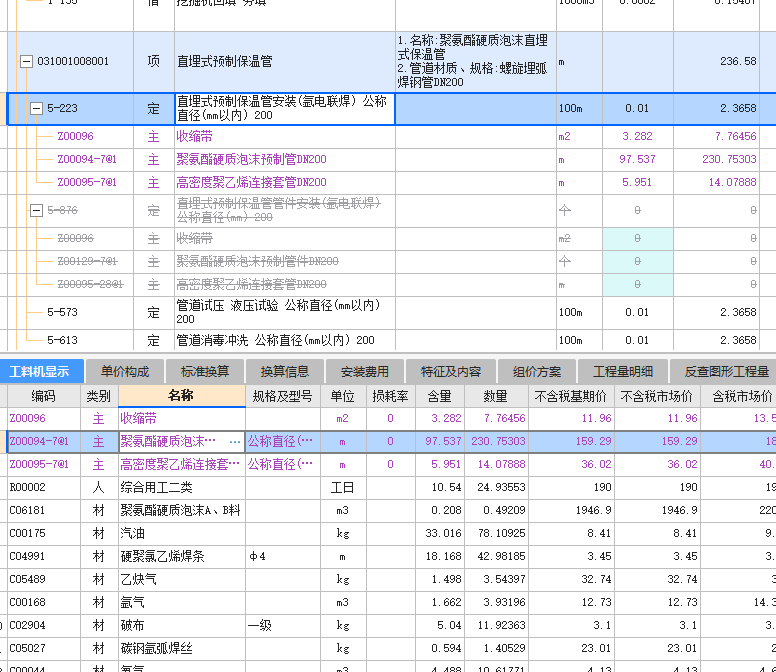This screenshot has width=776, height=672.
Task: Select the Z00094-7@1 tree row in the upper grid
Action: tap(391, 159)
